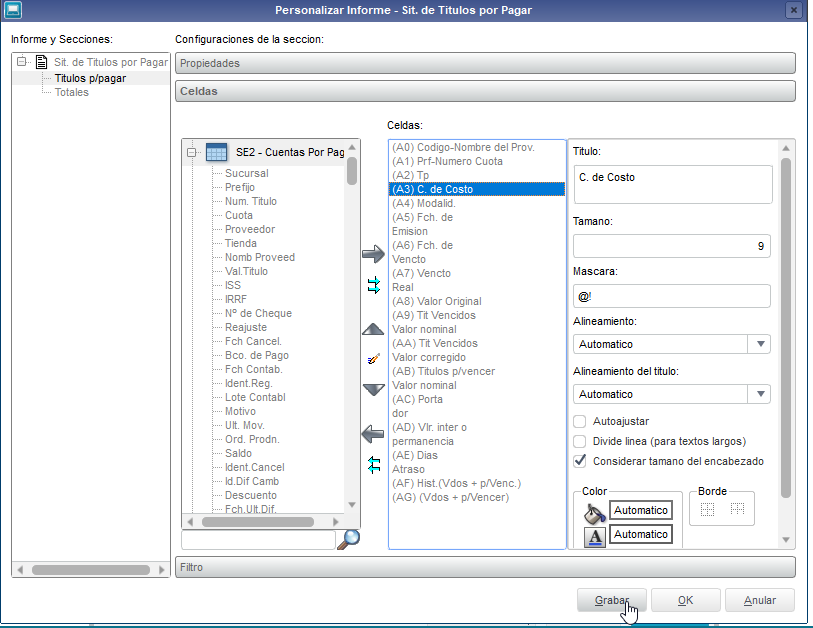Select field Saldo in the tree
813x628 pixels.
tap(238, 453)
